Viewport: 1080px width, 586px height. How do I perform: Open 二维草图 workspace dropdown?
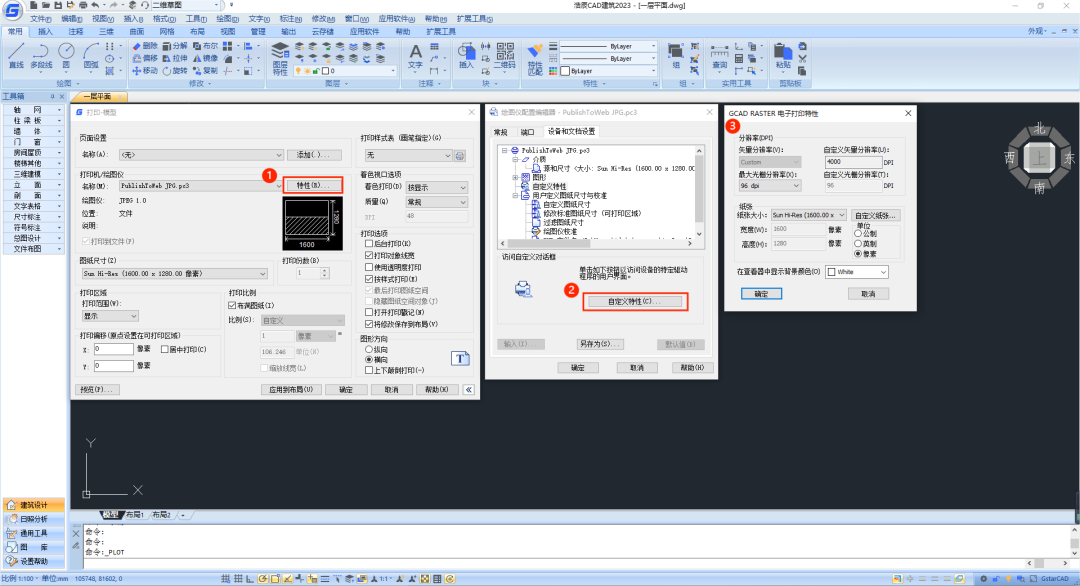point(185,5)
